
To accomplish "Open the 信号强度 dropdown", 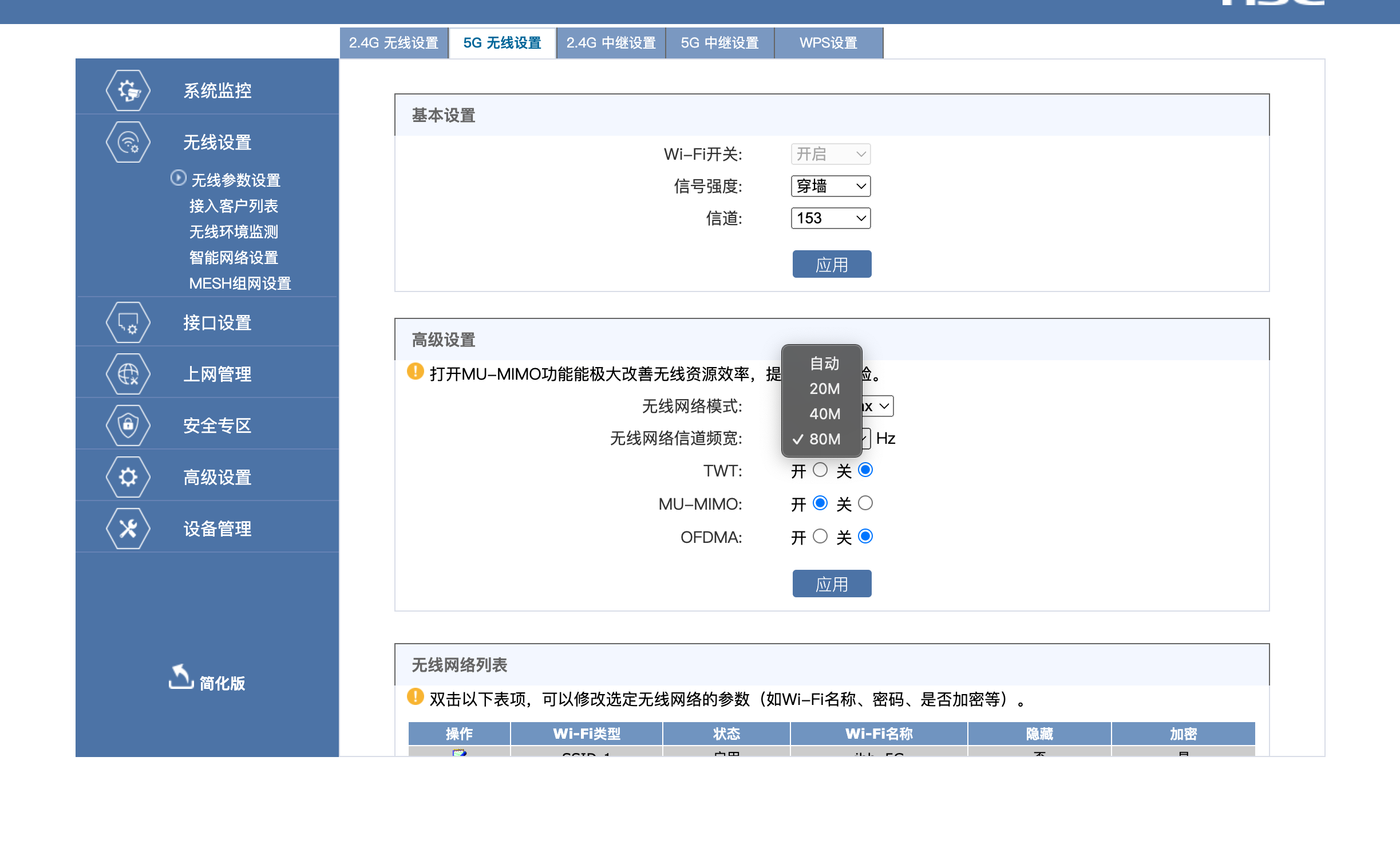I will 830,186.
